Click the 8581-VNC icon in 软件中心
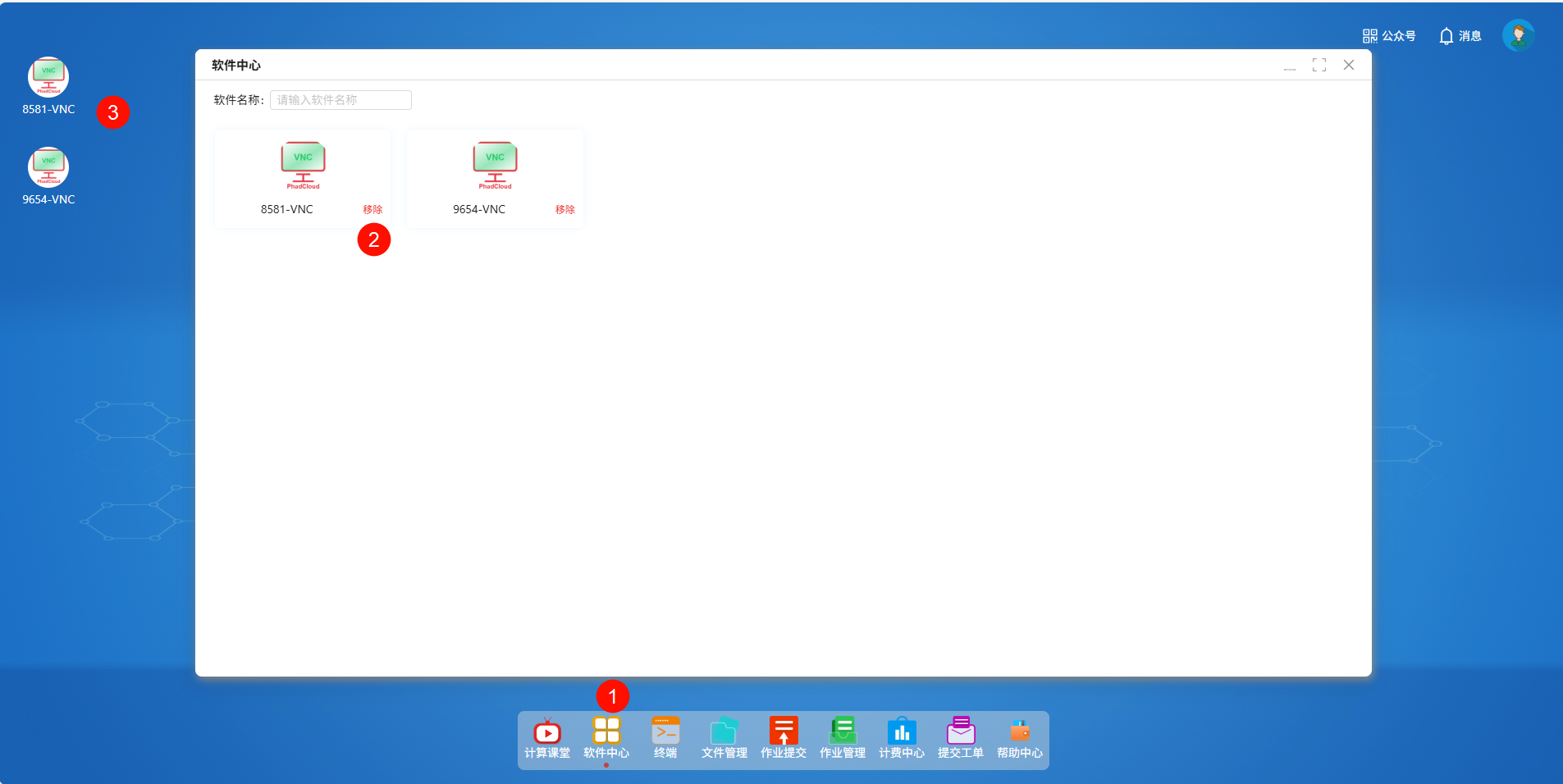1563x784 pixels. (303, 166)
